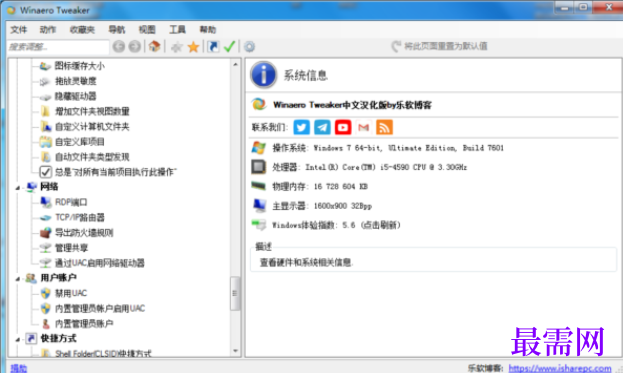Select 增加文件夹视图数量 tree item
The image size is (623, 373).
pos(92,111)
